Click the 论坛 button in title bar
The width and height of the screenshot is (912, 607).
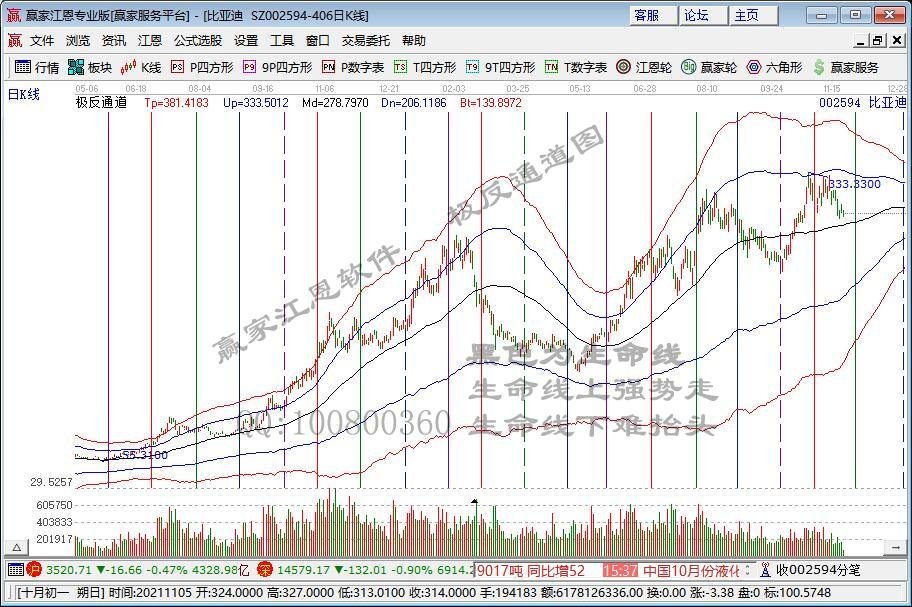pos(703,15)
